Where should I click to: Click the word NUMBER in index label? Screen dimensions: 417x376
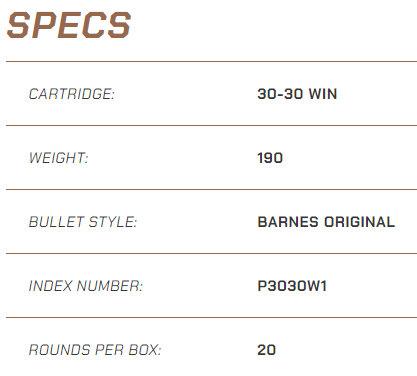click(x=110, y=286)
